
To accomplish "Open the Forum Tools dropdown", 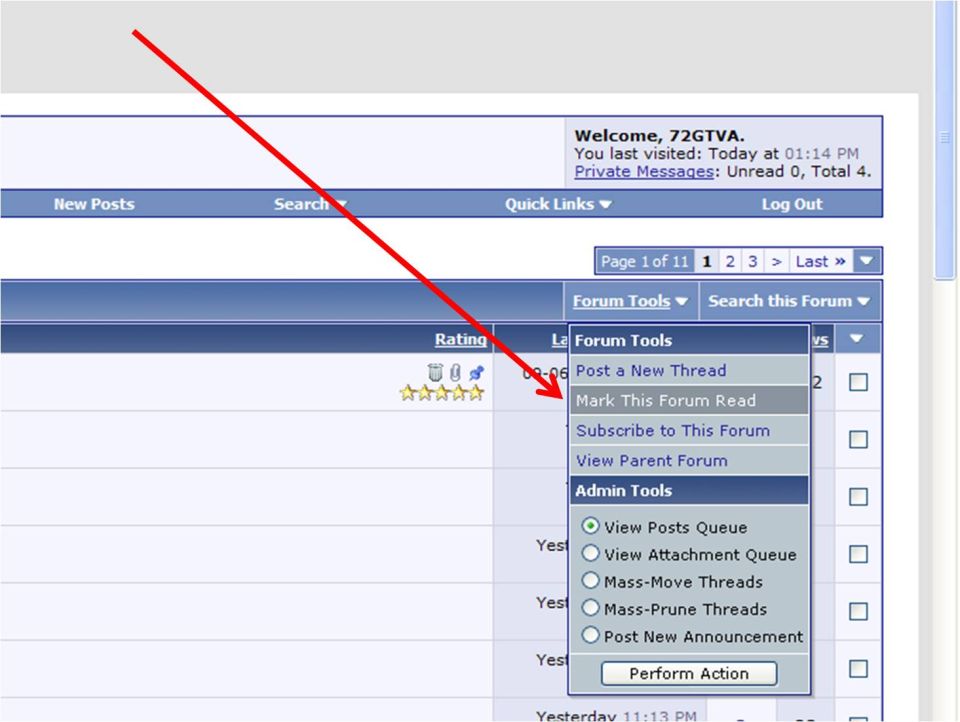I will coord(630,301).
